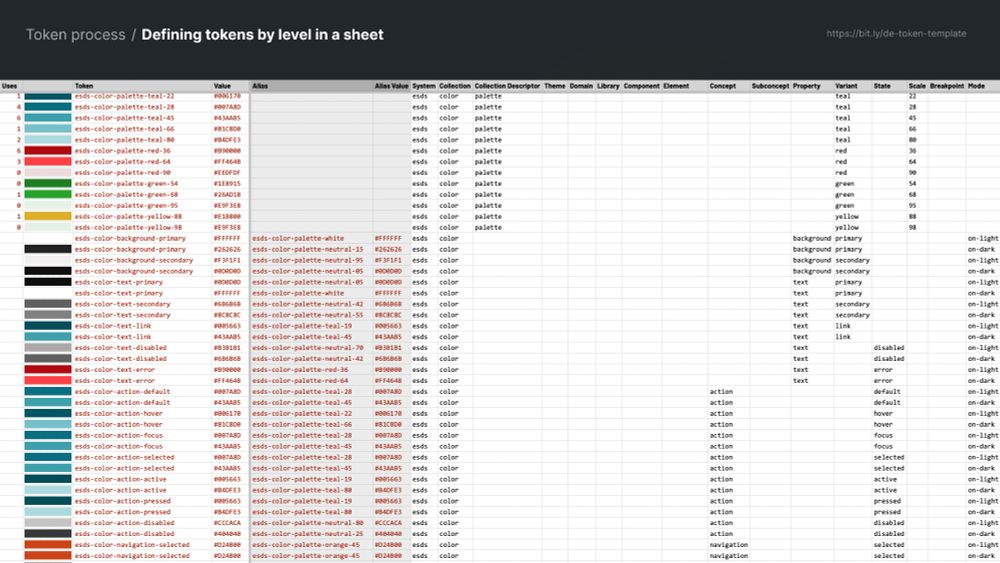The width and height of the screenshot is (1000, 563).
Task: Select alias cell esds-color-palette-neutral-95
Action: click(307, 260)
